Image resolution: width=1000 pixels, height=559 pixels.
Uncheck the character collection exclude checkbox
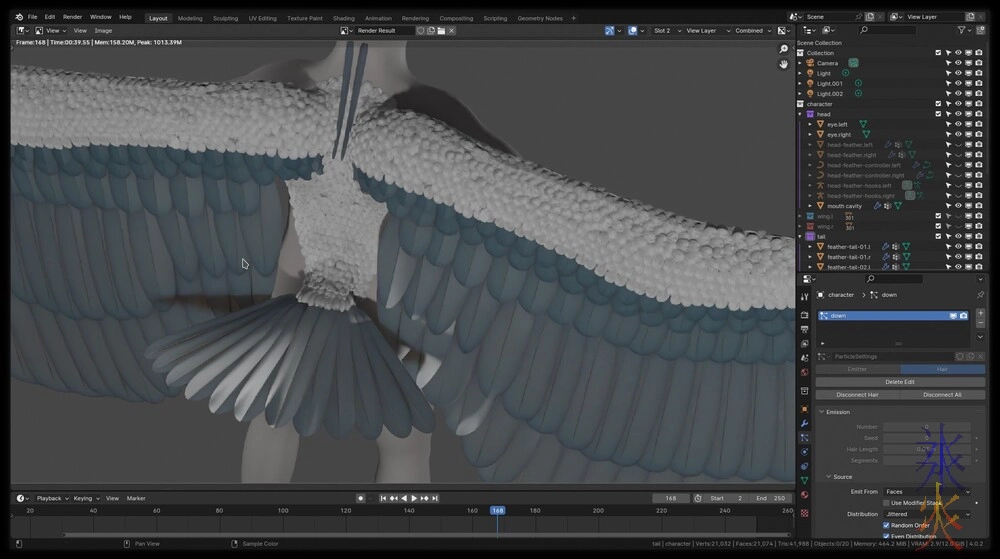(938, 104)
